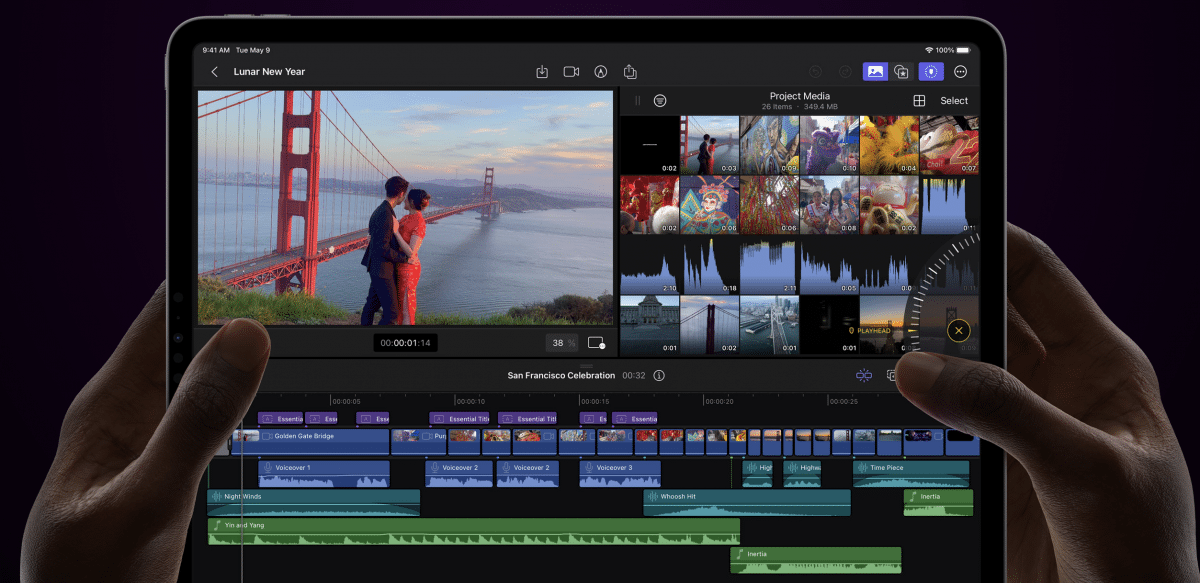
Task: Open the effects and titles browser icon
Action: pos(903,71)
